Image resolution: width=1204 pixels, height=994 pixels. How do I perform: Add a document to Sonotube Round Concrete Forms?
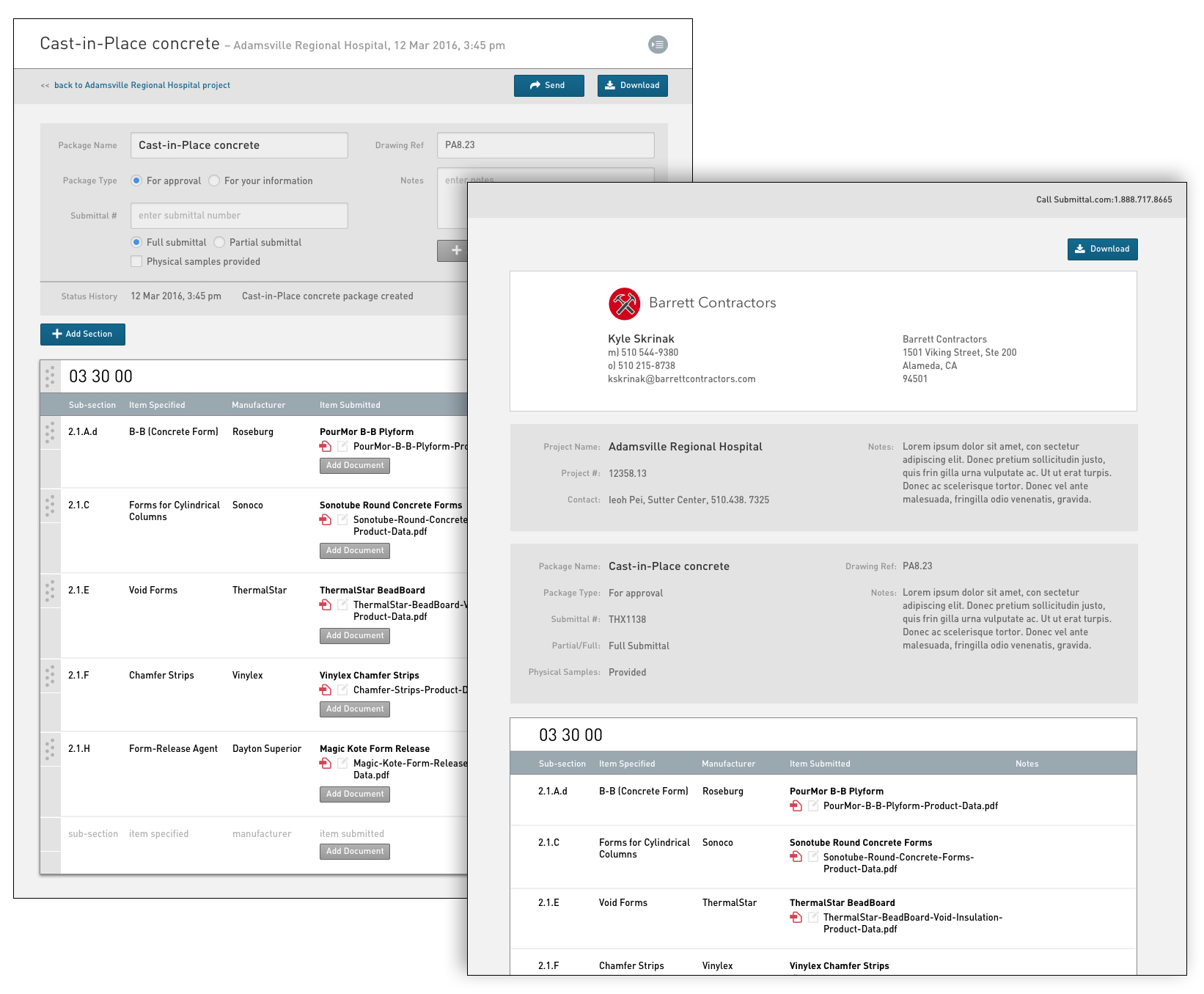click(x=355, y=551)
